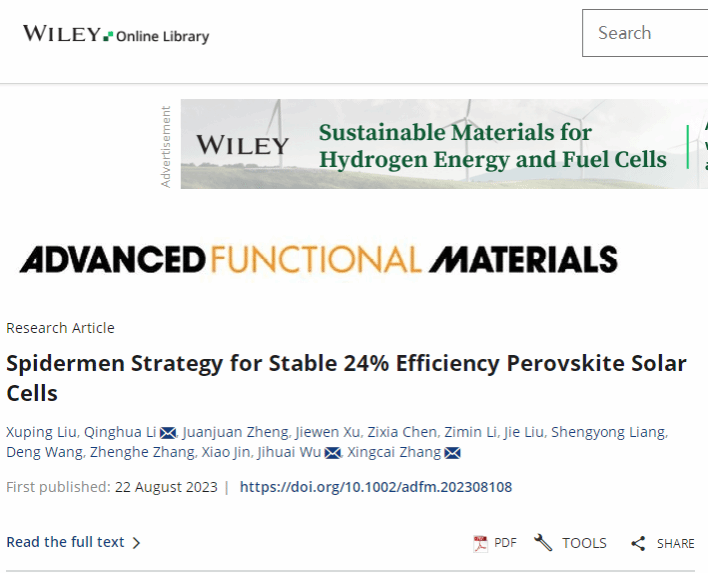Click the email icon beside Xingcai Zhang
This screenshot has height=573, width=708.
452,453
